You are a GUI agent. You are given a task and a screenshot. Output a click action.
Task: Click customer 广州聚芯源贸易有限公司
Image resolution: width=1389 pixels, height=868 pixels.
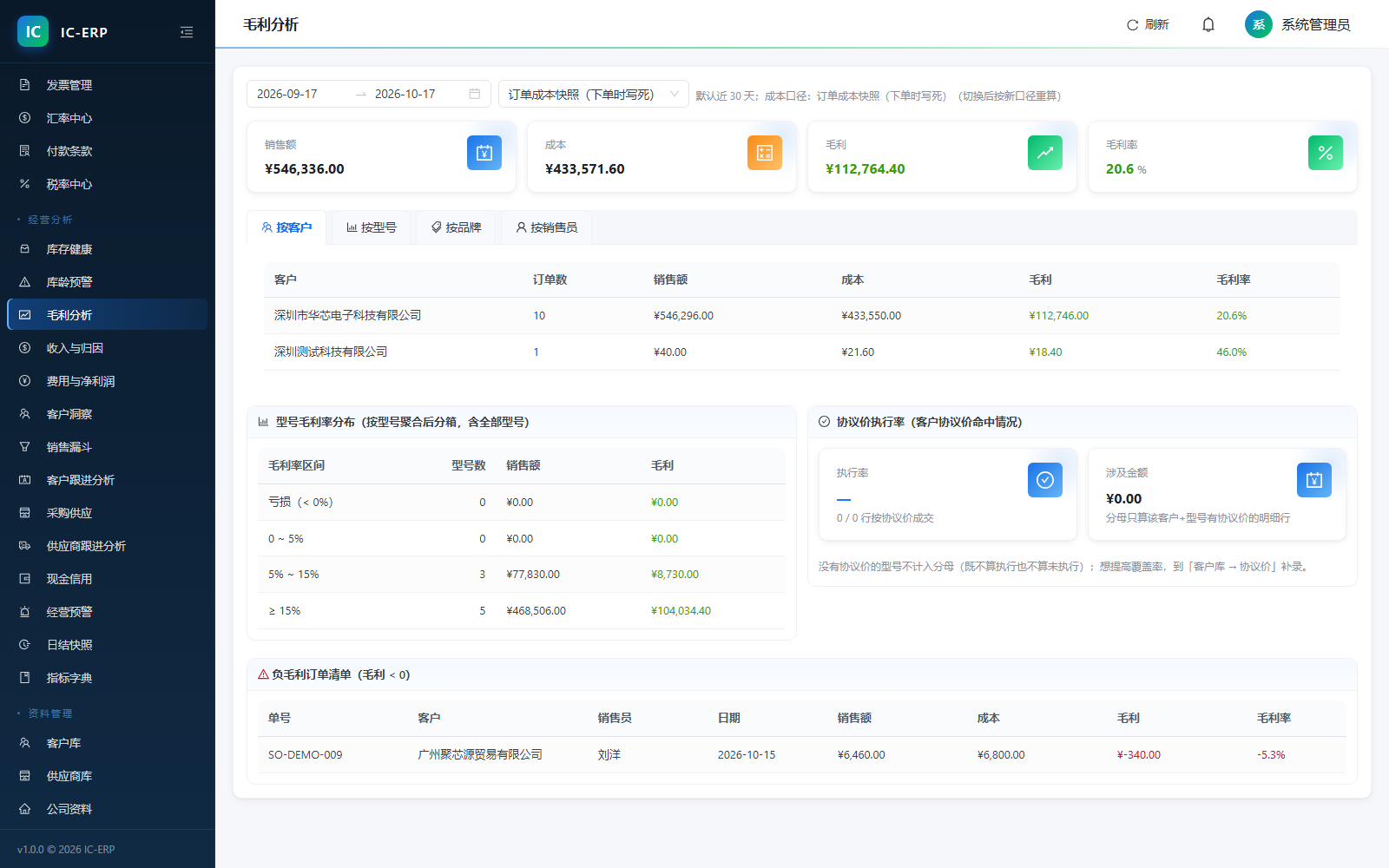pos(480,755)
